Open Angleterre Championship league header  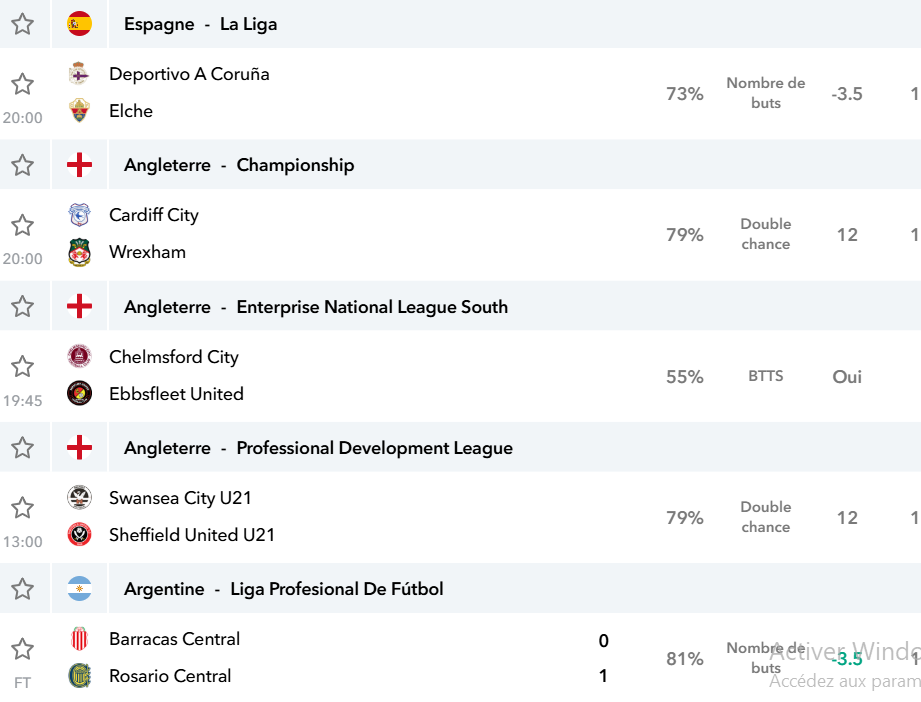tap(239, 165)
